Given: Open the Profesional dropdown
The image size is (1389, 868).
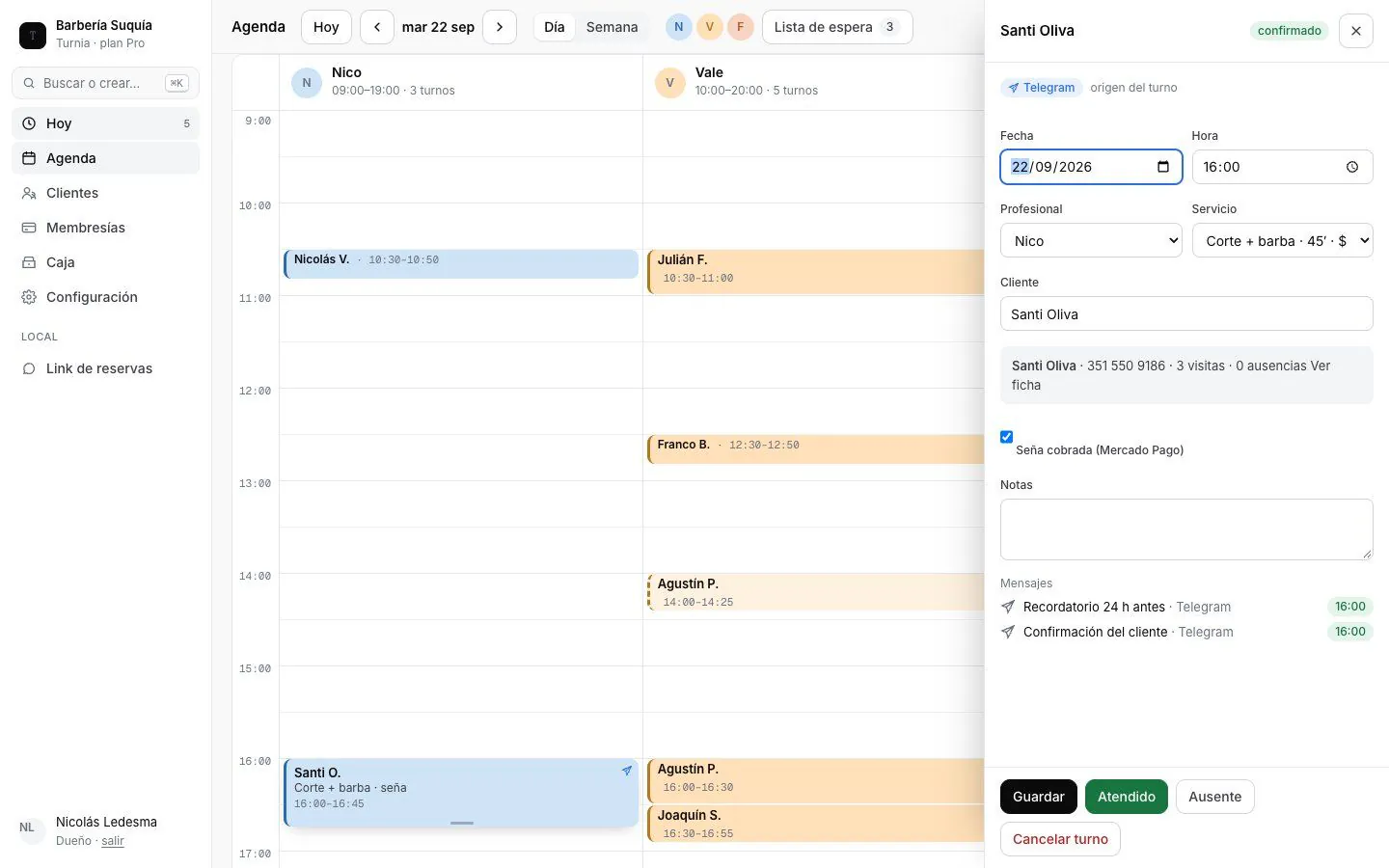Looking at the screenshot, I should point(1091,241).
